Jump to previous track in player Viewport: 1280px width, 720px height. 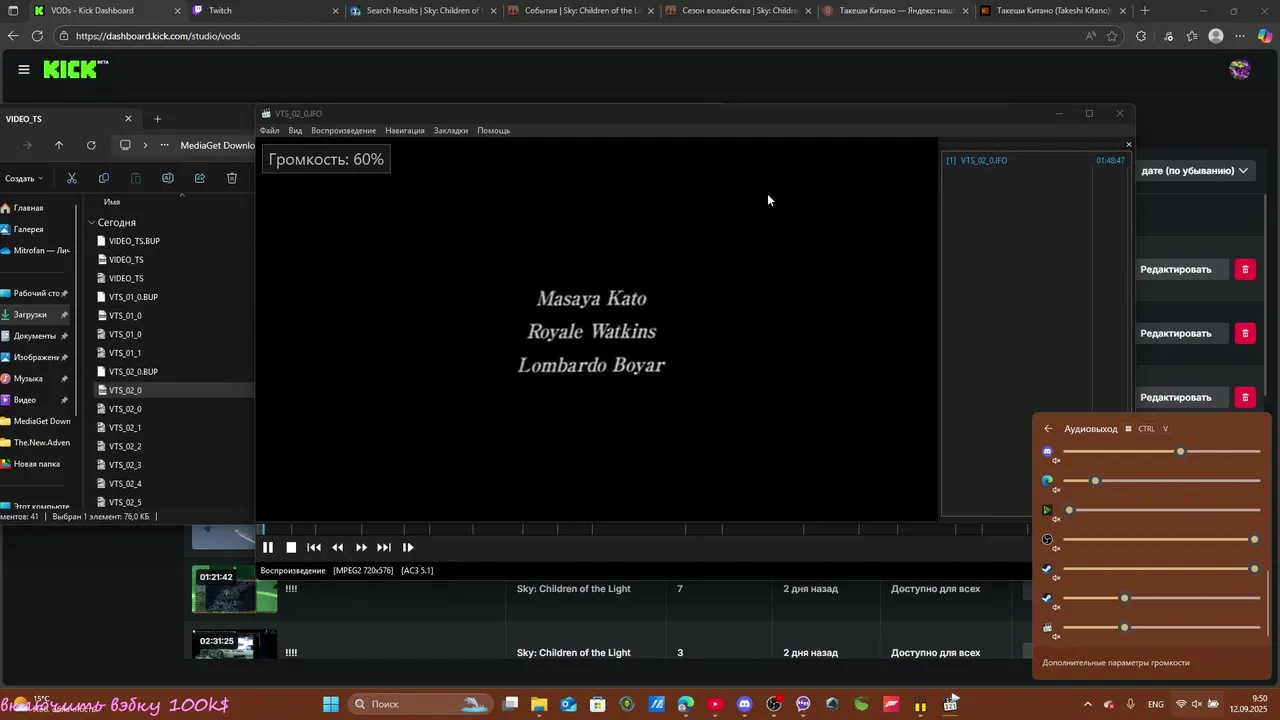[314, 547]
